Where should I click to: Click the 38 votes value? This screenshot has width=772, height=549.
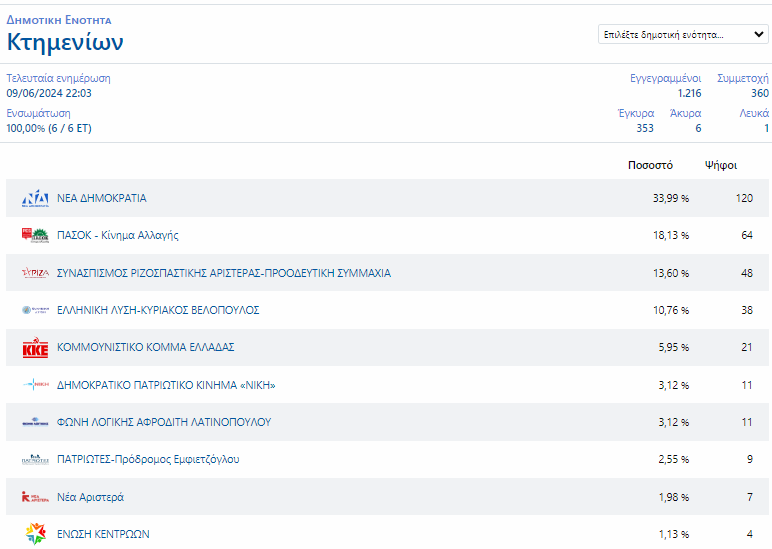coord(747,310)
